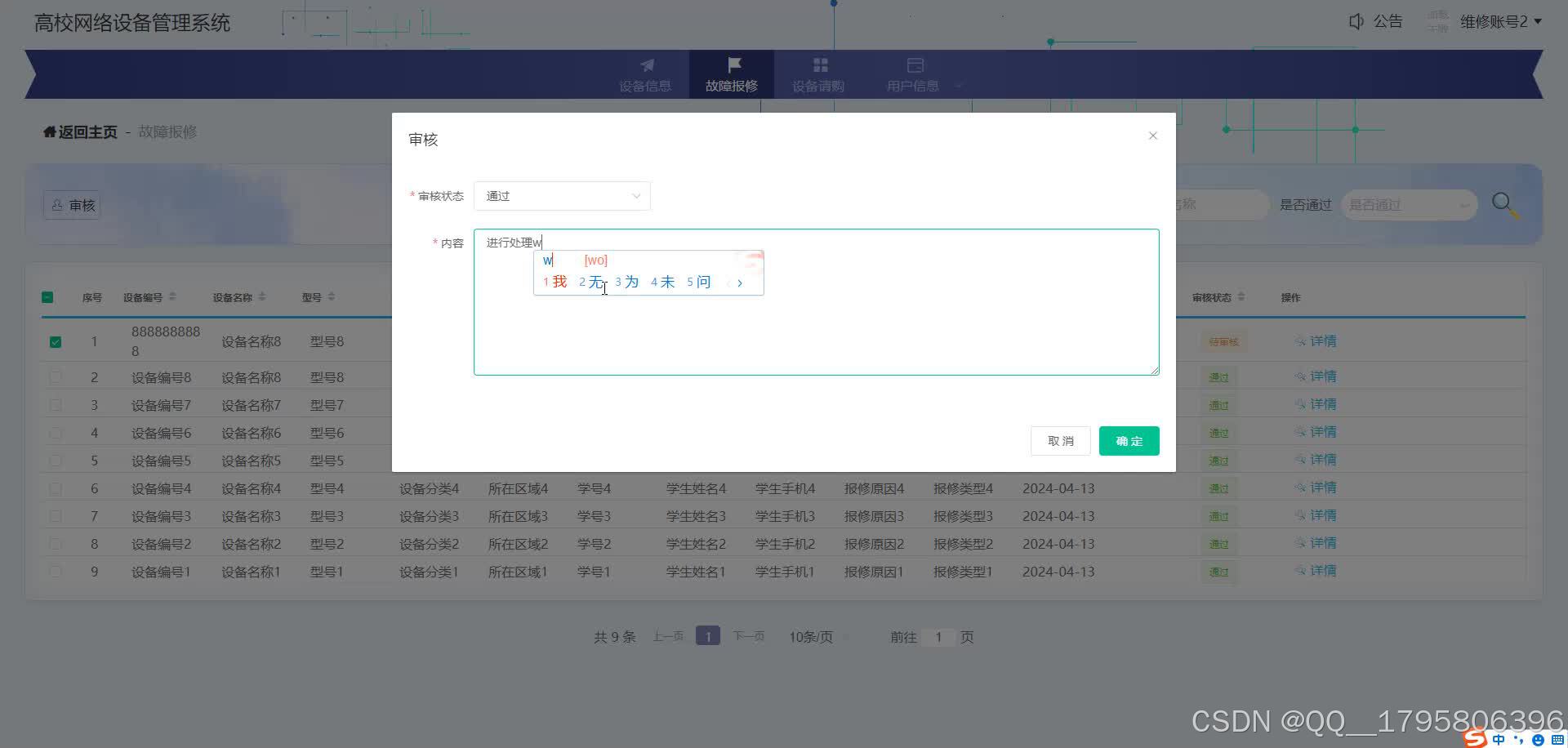Toggle the 中 language indicator in tray
Screen dimensions: 1568x748
(x=1499, y=739)
